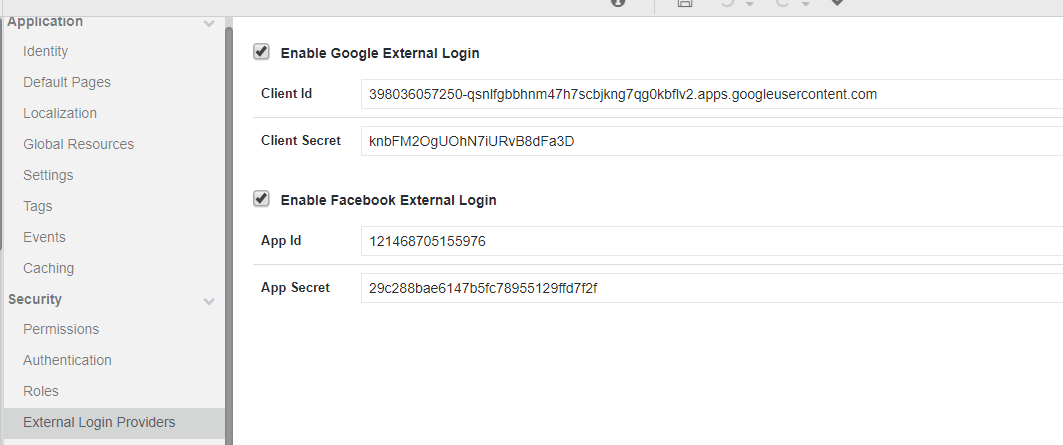Screen dimensions: 1063x445
Task: Select Global Resources
Action: [x=79, y=144]
